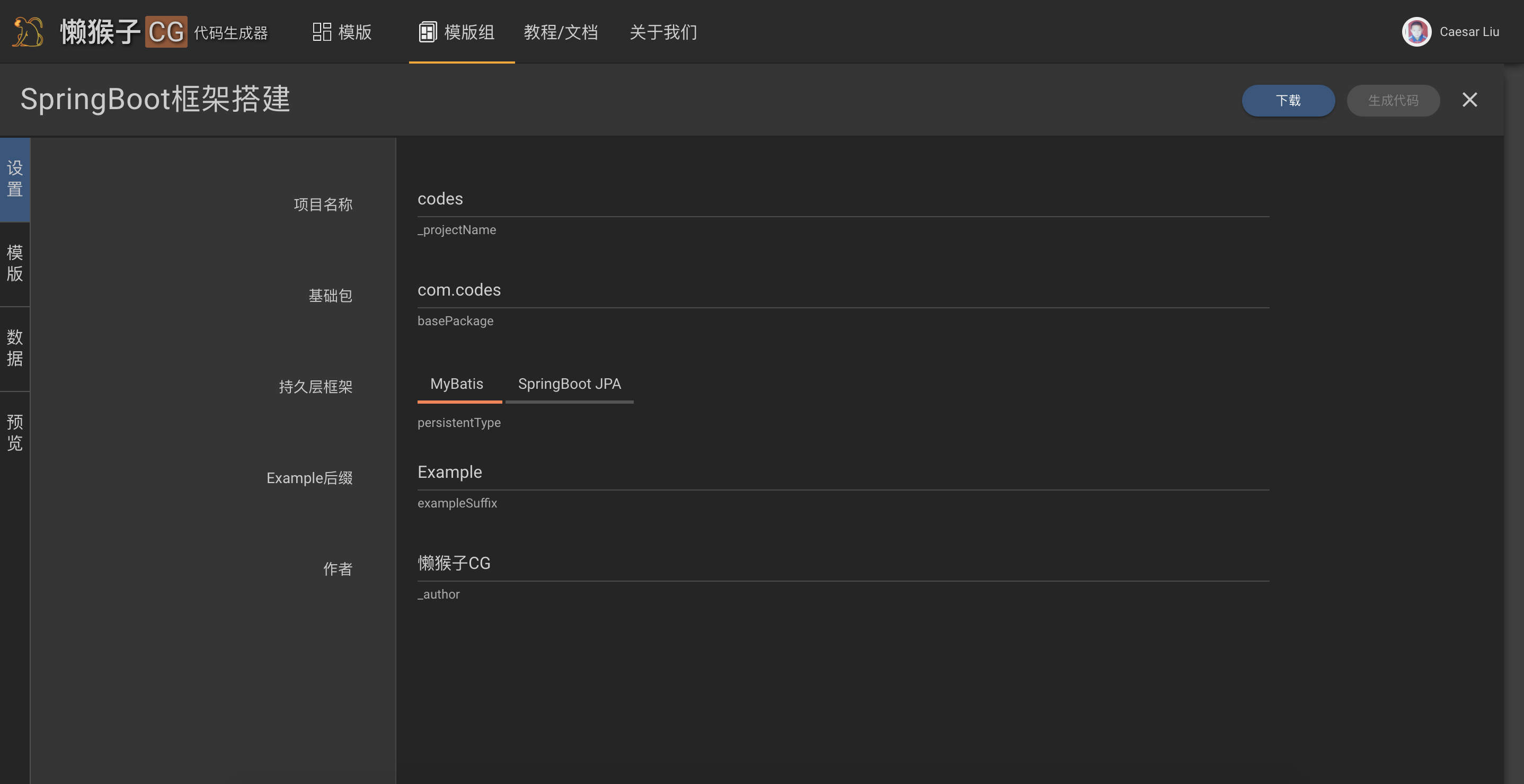Click the 项目名称 field containing codes
The image size is (1524, 784).
pos(843,199)
